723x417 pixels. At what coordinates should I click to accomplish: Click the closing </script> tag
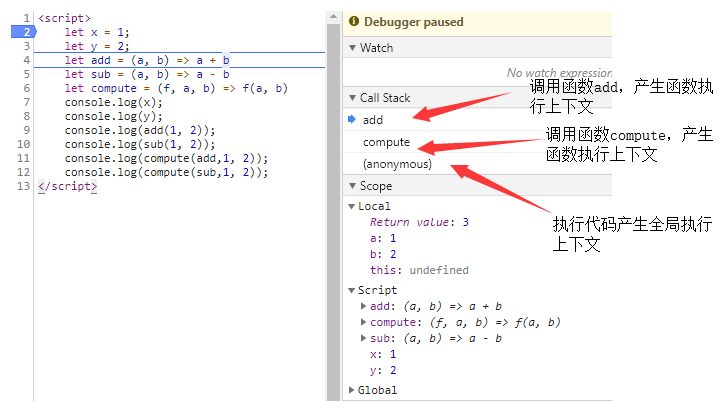[x=67, y=186]
